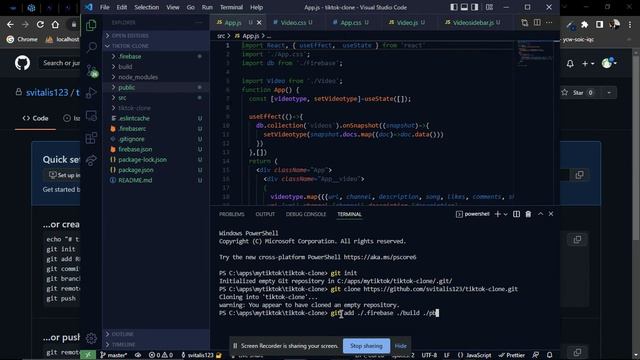Expand the src folder
Screen dimensions: 640x360
pyautogui.click(x=156, y=98)
